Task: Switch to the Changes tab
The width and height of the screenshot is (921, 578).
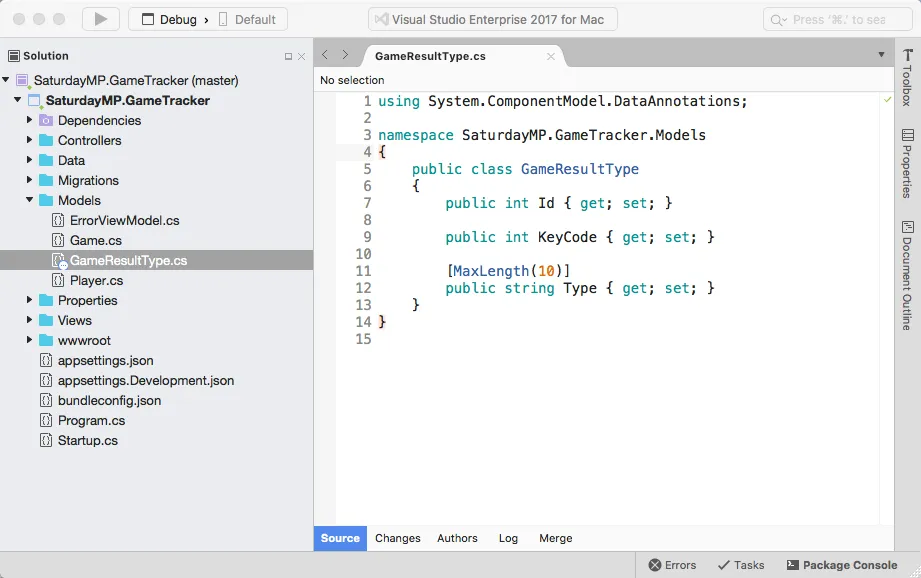Action: [x=398, y=538]
